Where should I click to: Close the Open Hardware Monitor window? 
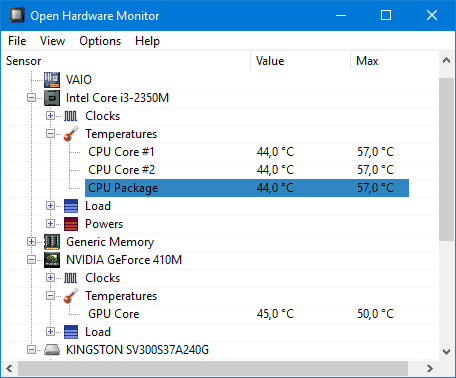(432, 15)
